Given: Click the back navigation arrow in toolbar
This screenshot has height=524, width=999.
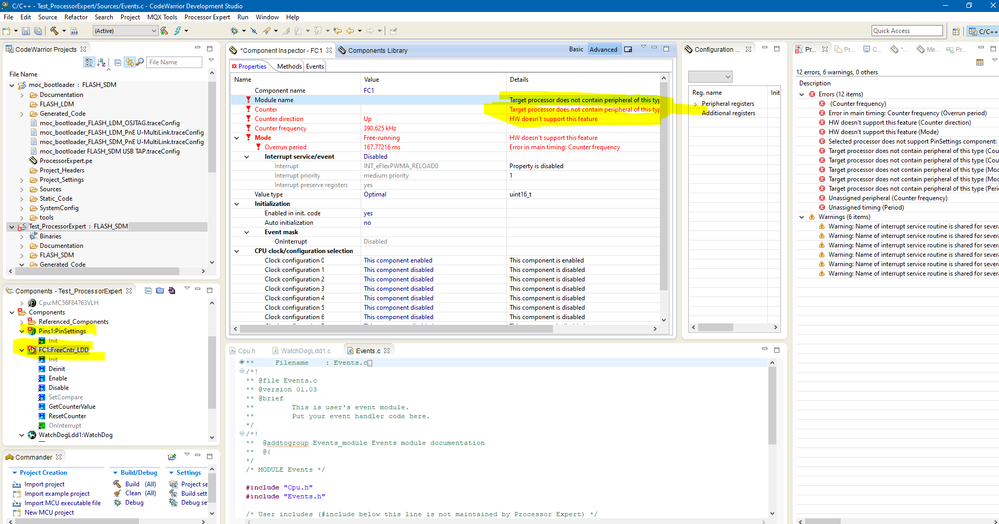Looking at the screenshot, I should coord(350,31).
